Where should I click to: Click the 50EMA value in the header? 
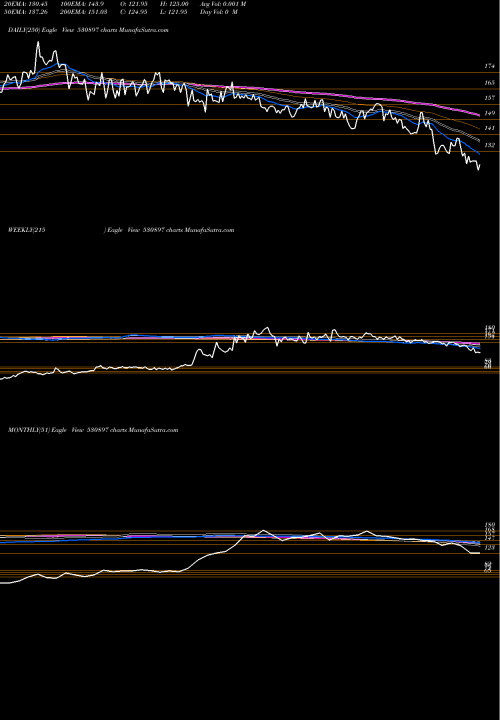pos(24,11)
